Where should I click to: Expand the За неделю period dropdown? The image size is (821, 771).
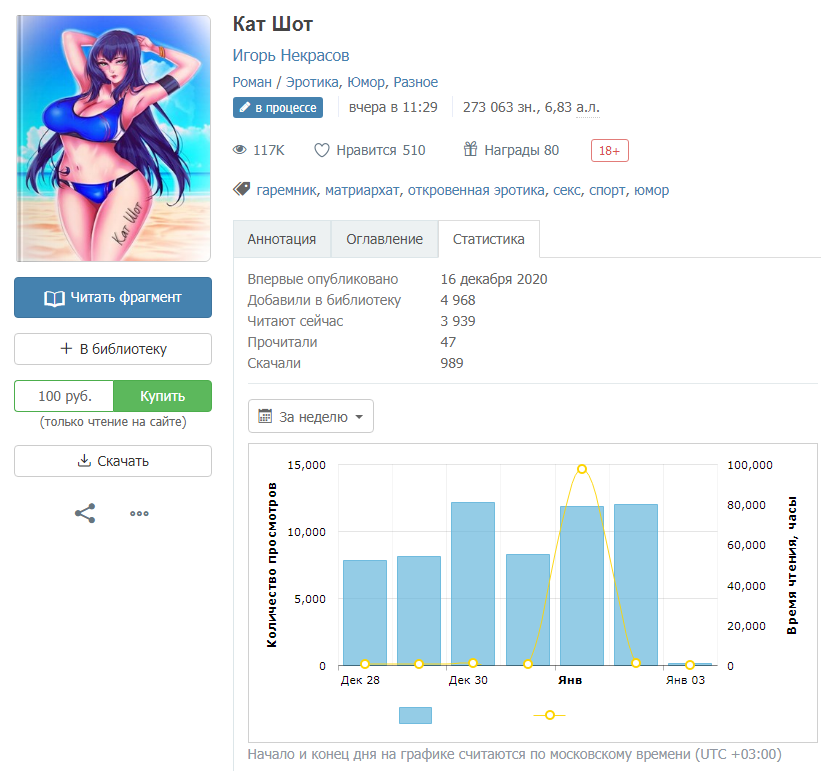tap(310, 417)
